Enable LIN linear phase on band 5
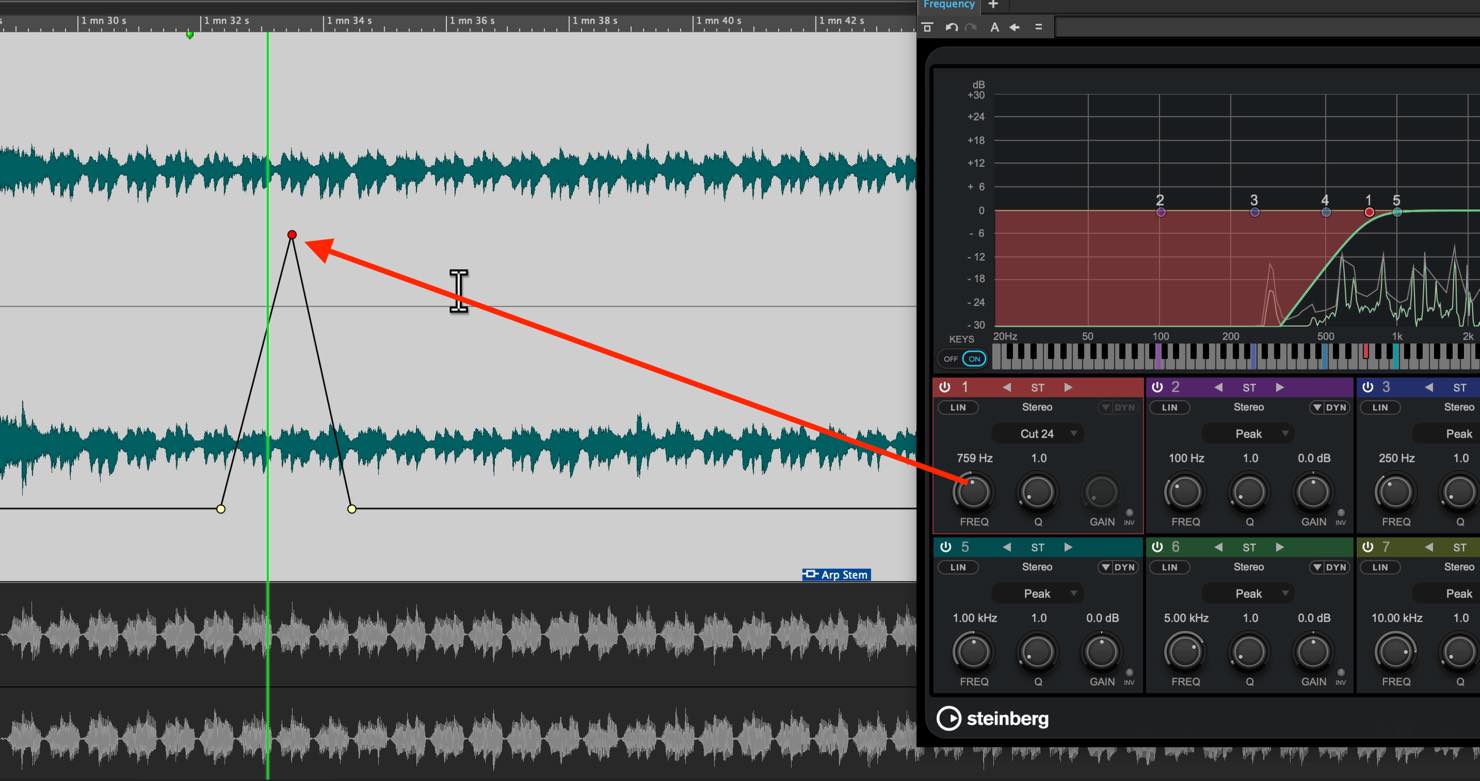This screenshot has height=781, width=1480. pos(958,567)
